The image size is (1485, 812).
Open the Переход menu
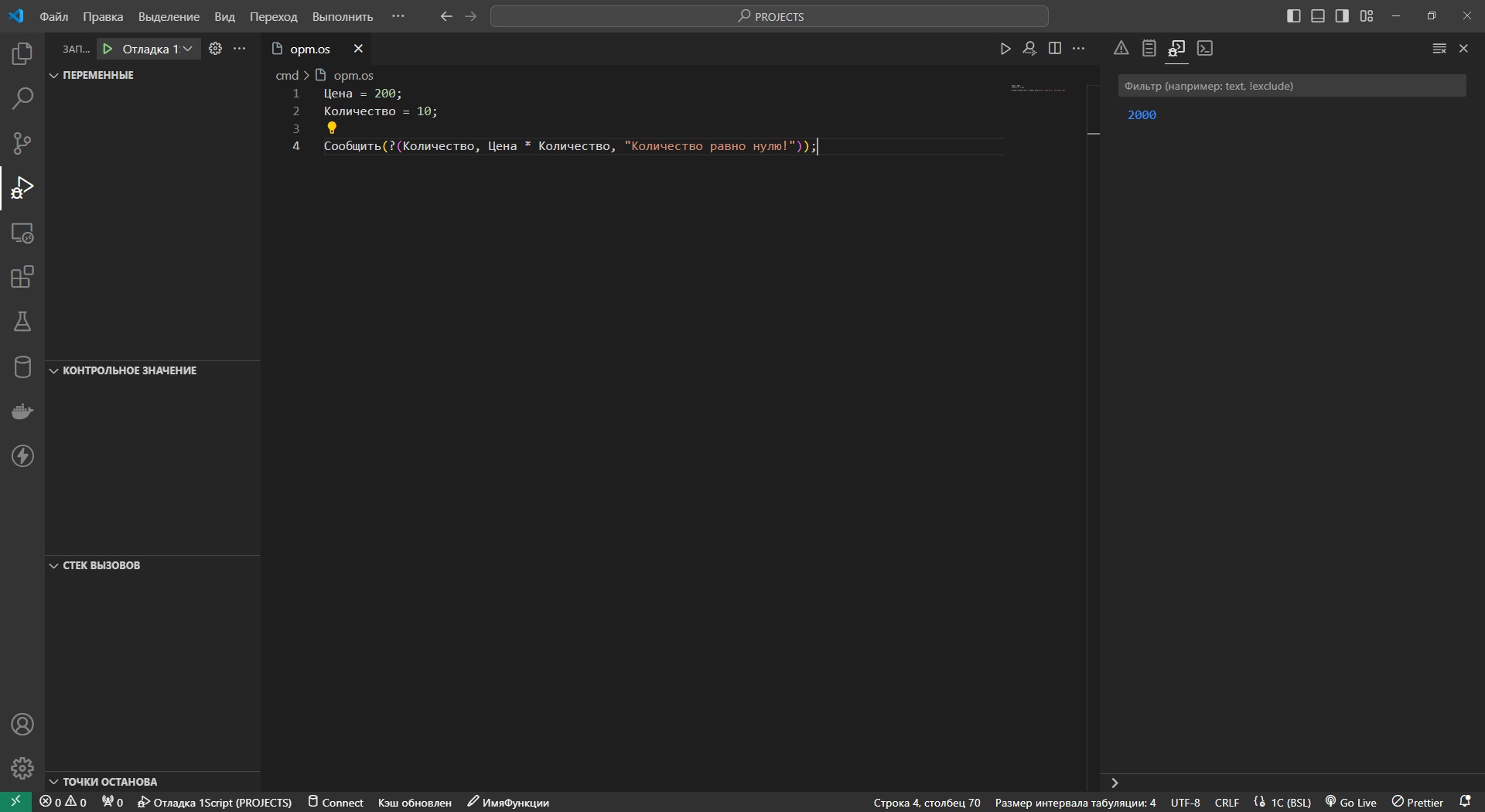tap(274, 16)
